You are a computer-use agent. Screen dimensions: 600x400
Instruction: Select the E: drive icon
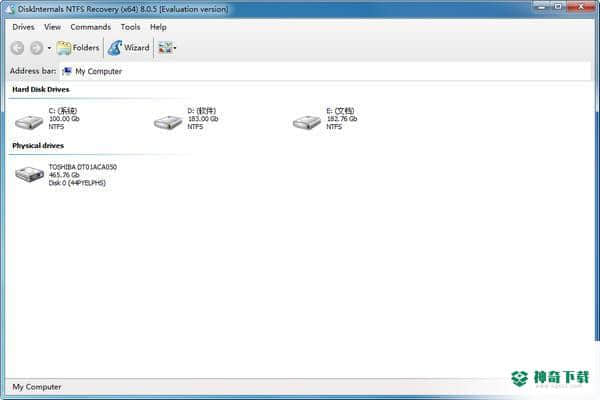[307, 122]
